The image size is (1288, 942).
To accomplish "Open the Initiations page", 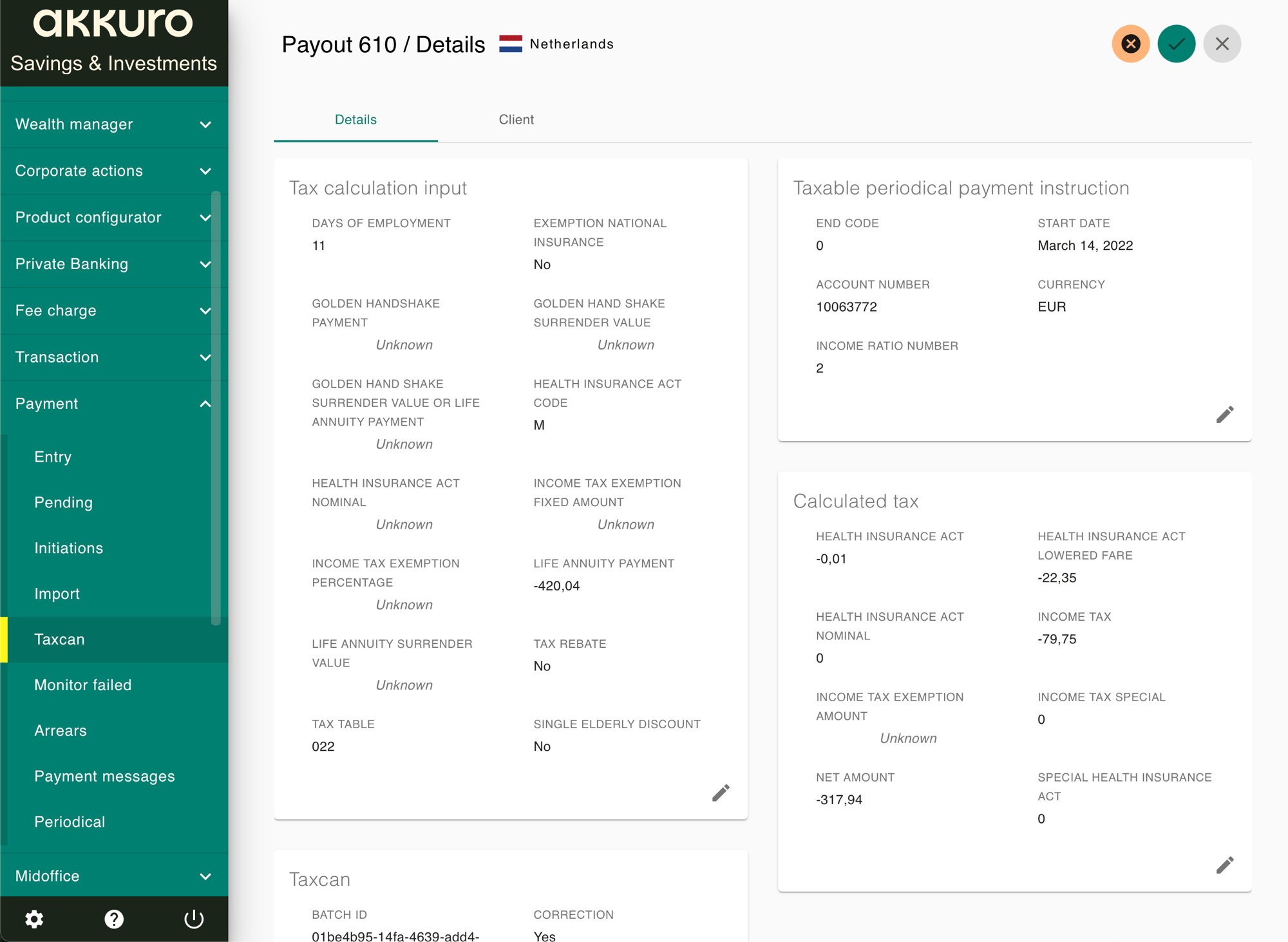I will tap(114, 548).
